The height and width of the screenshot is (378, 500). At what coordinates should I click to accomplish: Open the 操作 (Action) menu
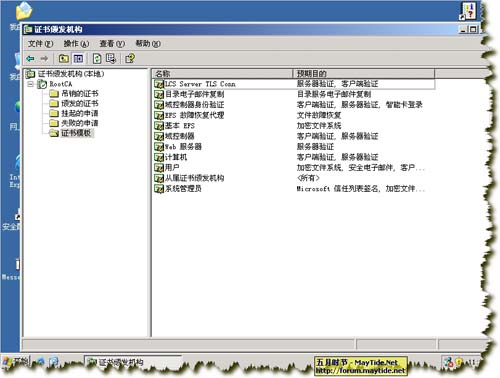tap(76, 43)
